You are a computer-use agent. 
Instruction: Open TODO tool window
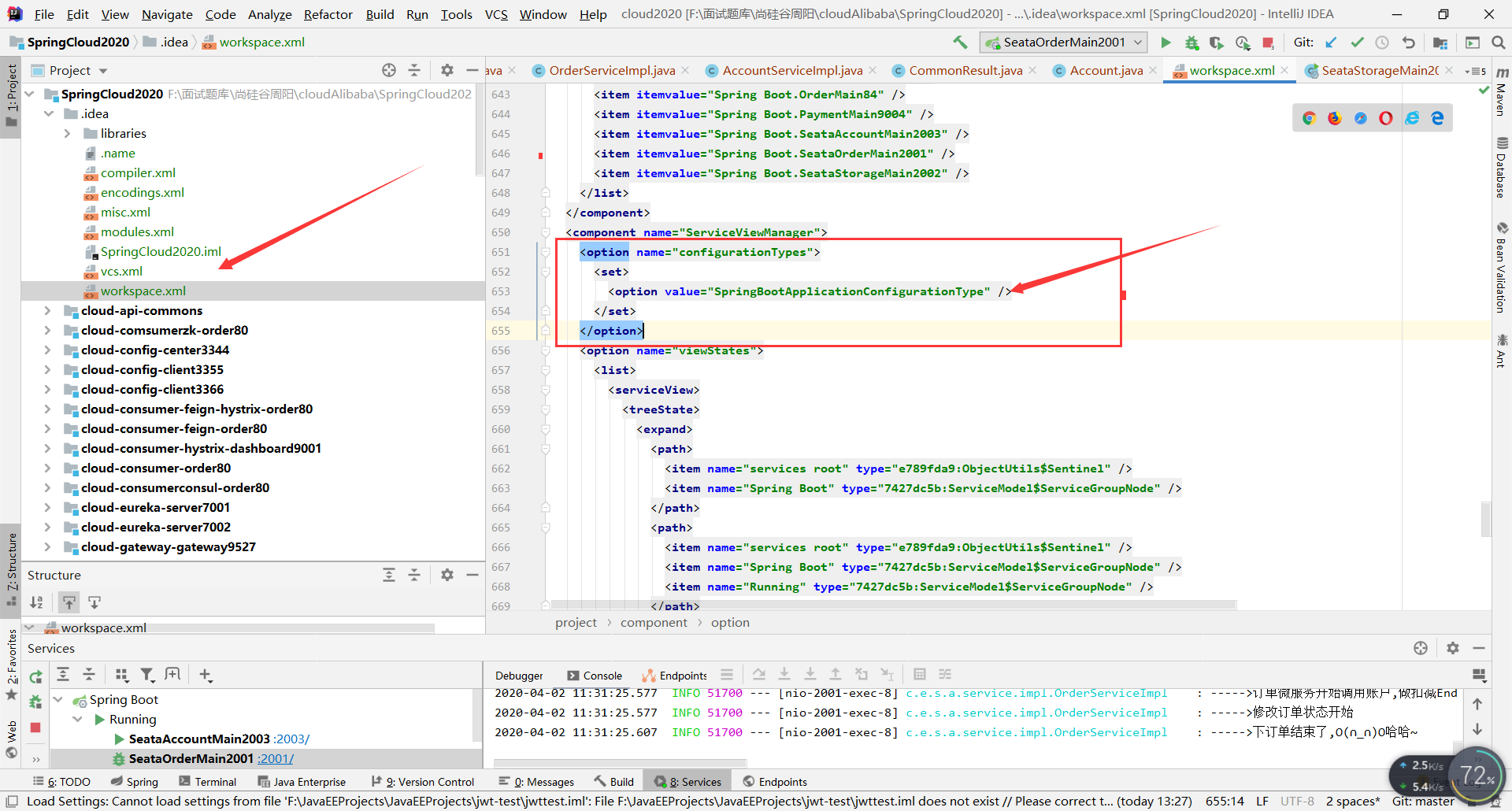pyautogui.click(x=61, y=782)
